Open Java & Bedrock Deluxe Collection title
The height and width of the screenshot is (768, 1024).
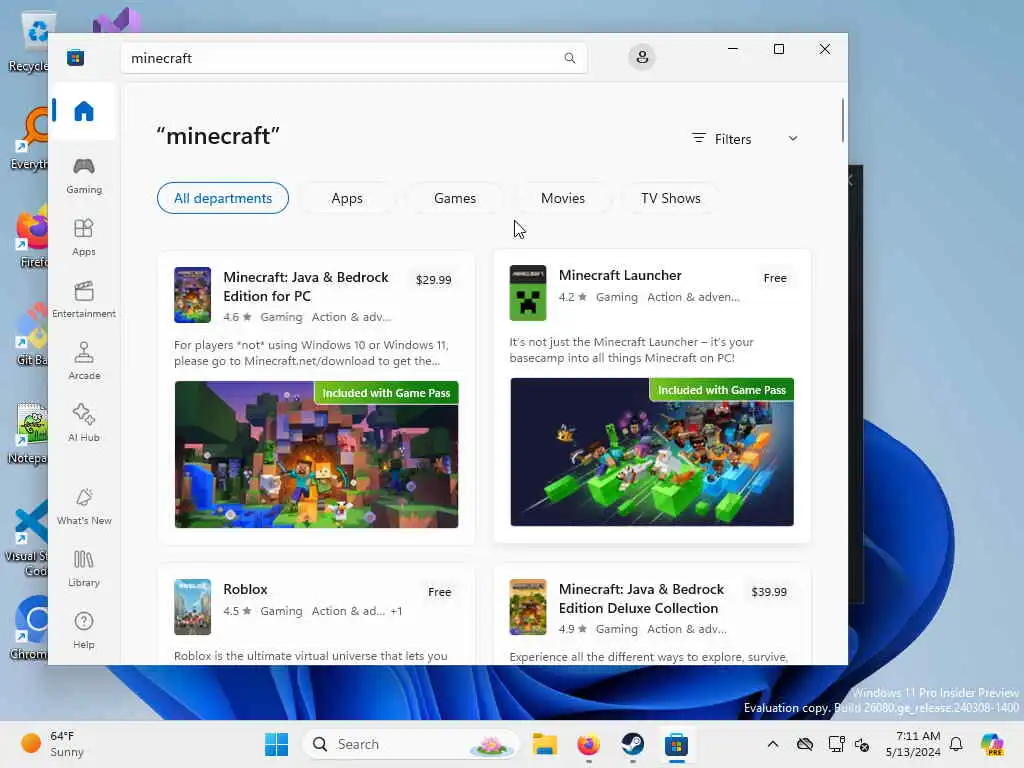[641, 598]
